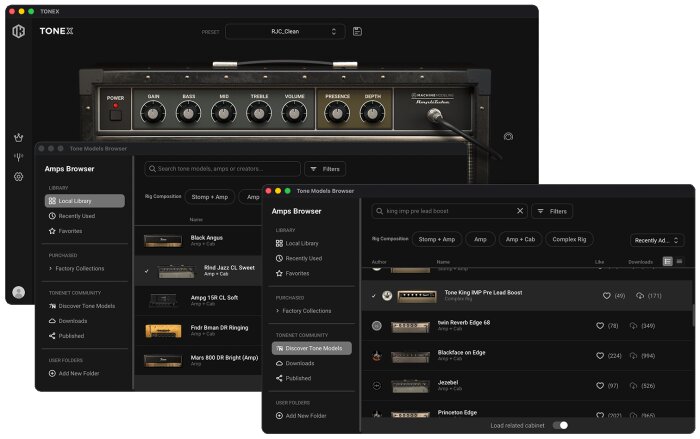
Task: Adjust the PRESENCE knob on amp
Action: click(x=337, y=113)
